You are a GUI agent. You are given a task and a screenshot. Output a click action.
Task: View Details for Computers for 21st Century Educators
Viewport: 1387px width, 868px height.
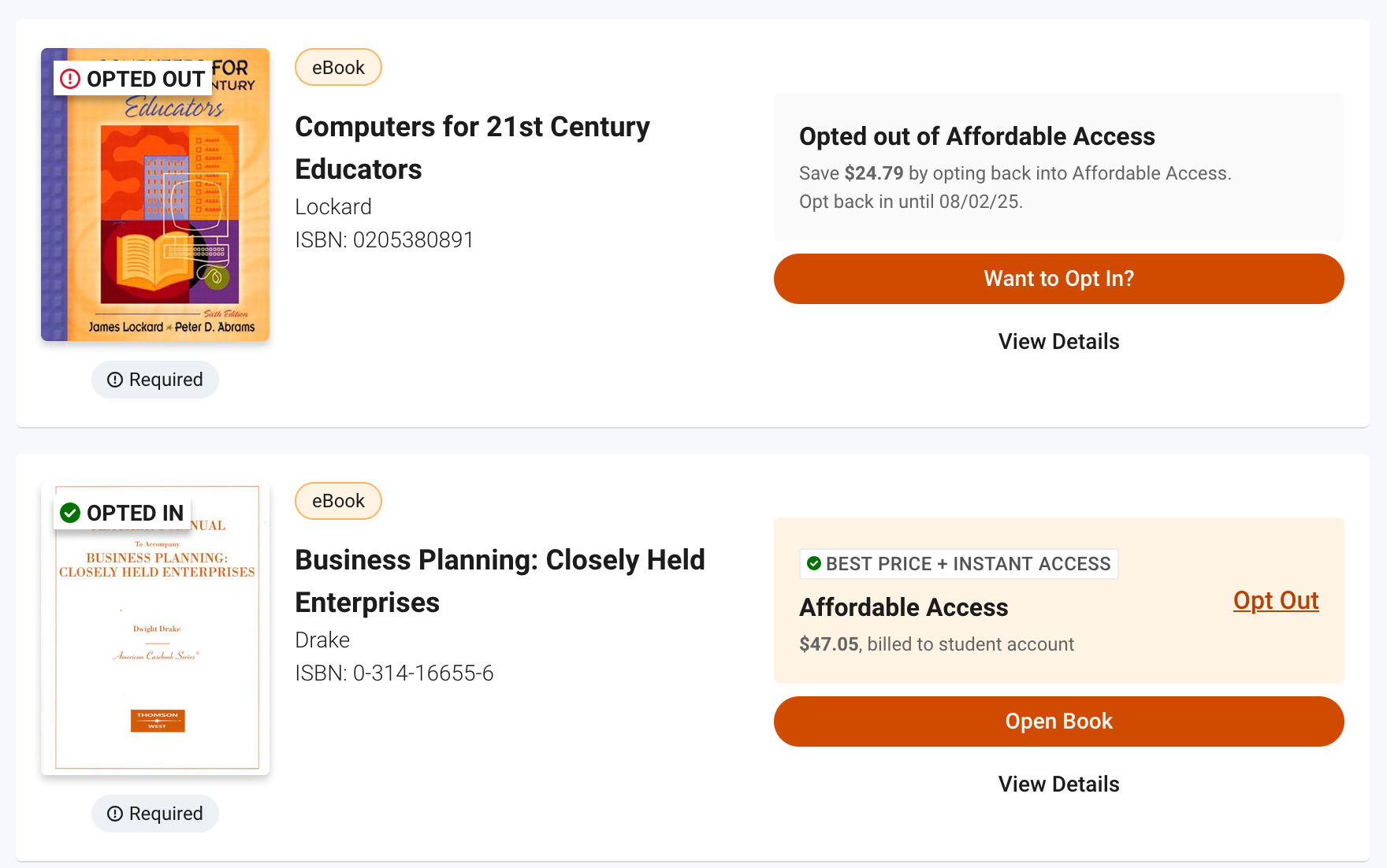click(x=1058, y=341)
